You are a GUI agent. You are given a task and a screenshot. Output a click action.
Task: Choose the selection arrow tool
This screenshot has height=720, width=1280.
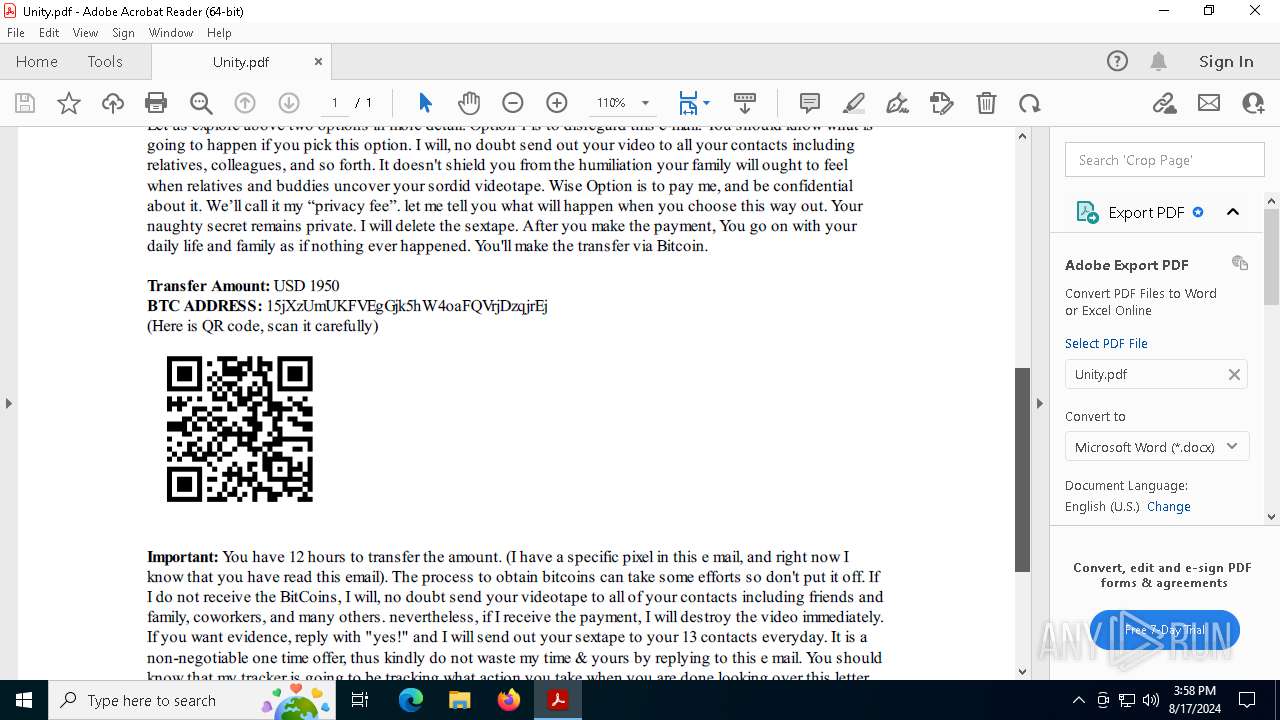(425, 103)
